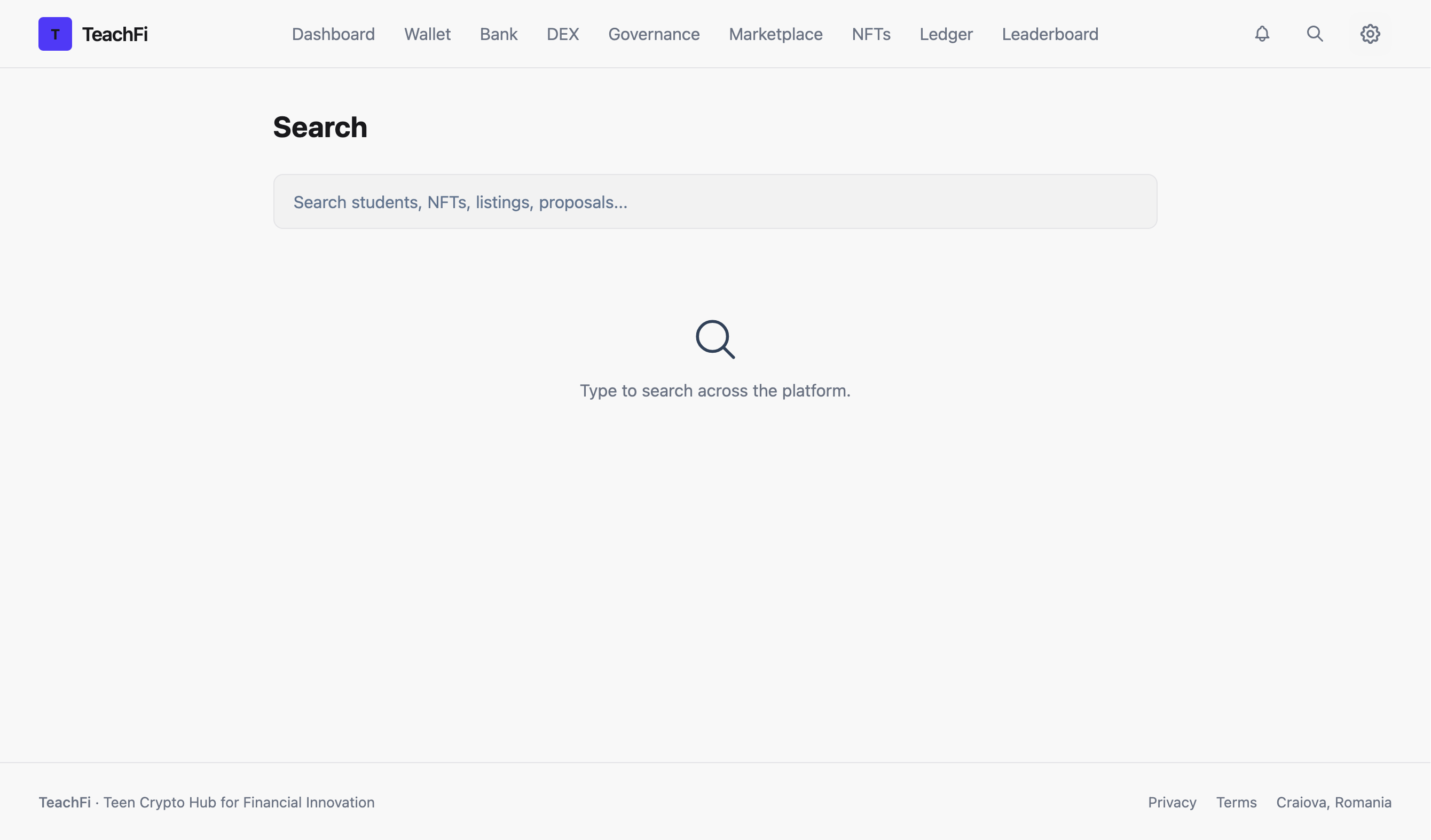Click the search magnifier icon in the header
Viewport: 1431px width, 840px height.
coord(1315,34)
